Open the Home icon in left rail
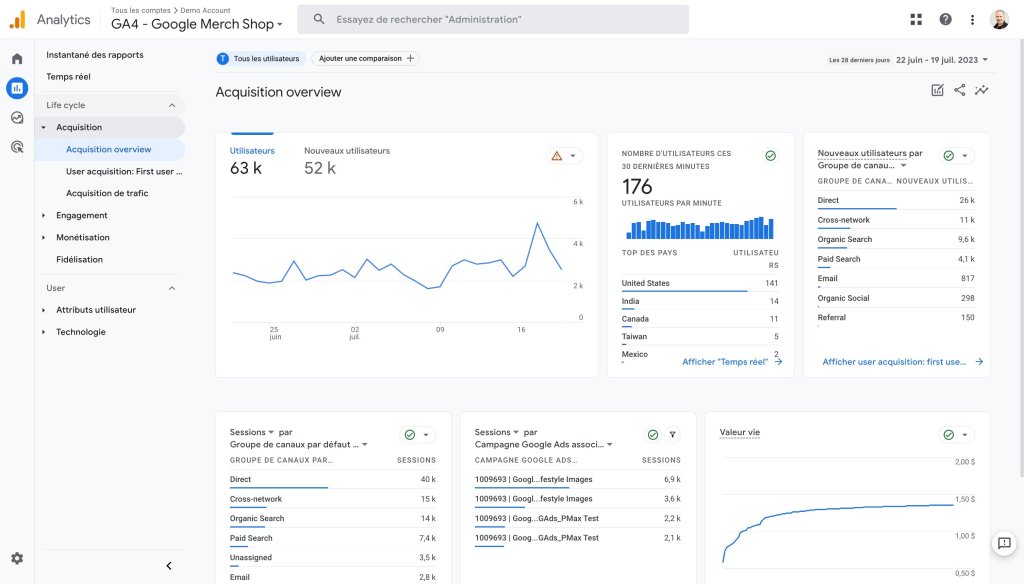This screenshot has width=1024, height=584. coord(17,59)
